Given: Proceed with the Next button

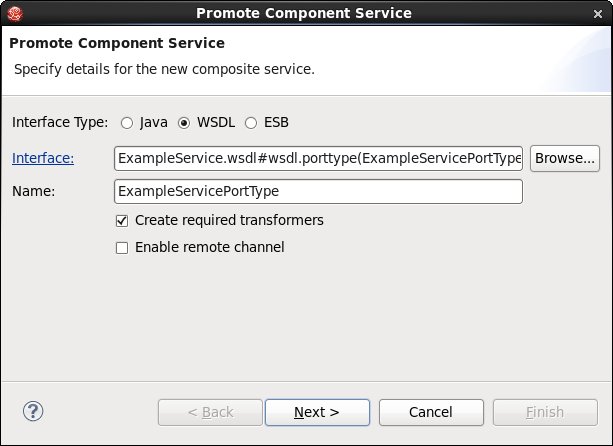Looking at the screenshot, I should tap(317, 412).
